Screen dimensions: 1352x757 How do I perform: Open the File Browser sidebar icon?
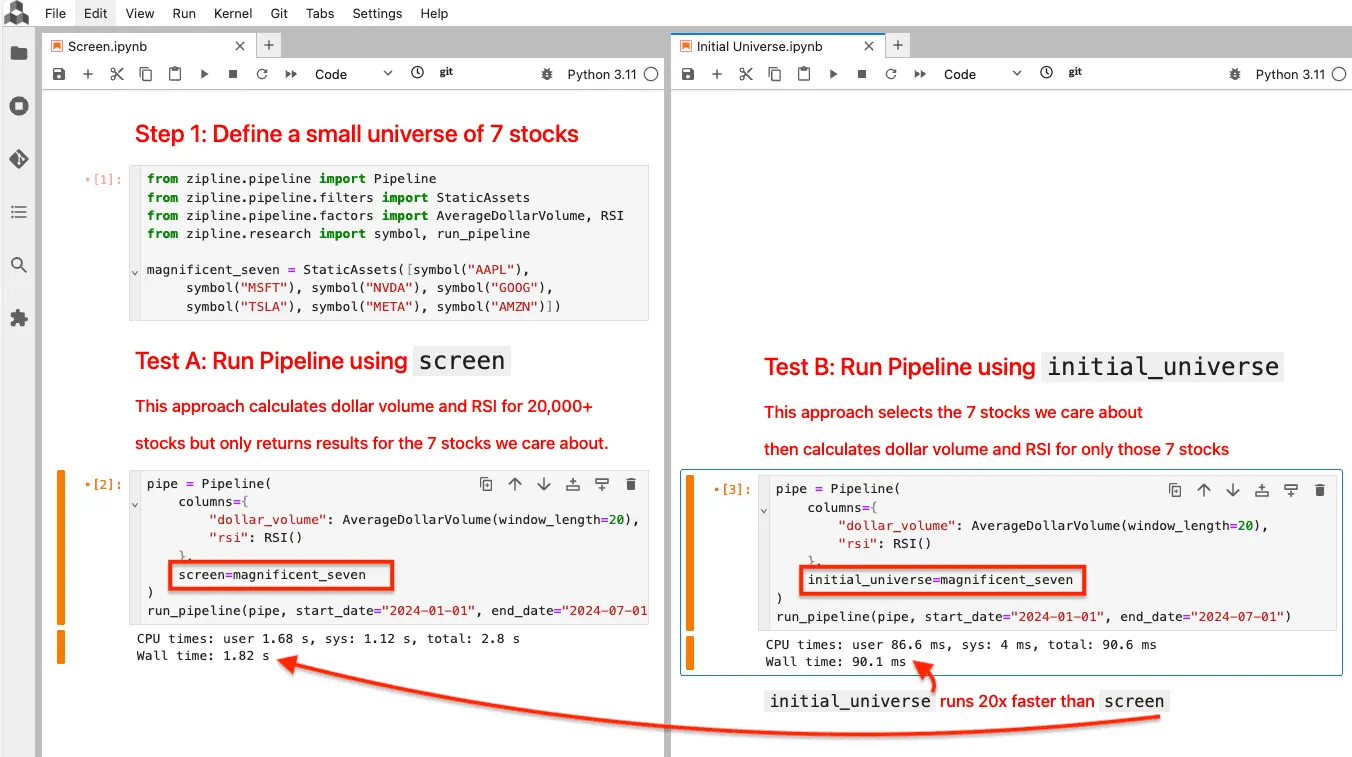19,53
